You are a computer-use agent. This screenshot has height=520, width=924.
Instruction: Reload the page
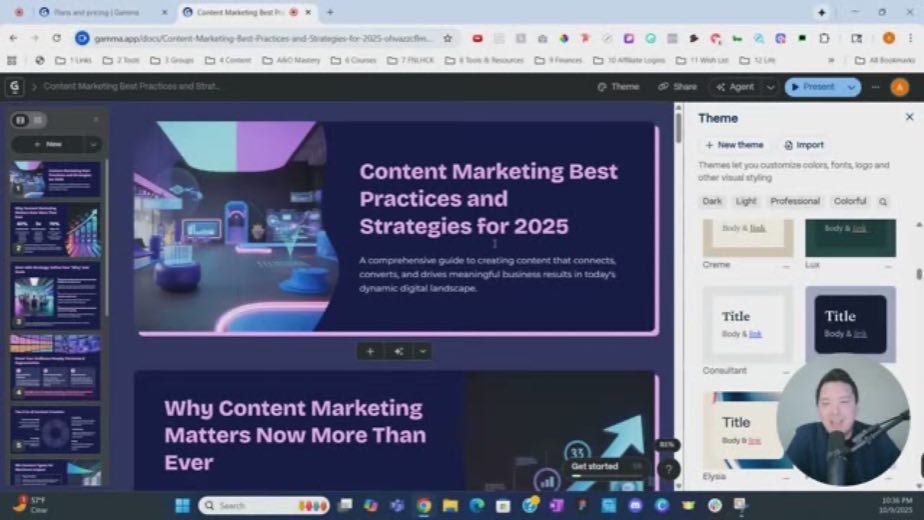pos(57,38)
